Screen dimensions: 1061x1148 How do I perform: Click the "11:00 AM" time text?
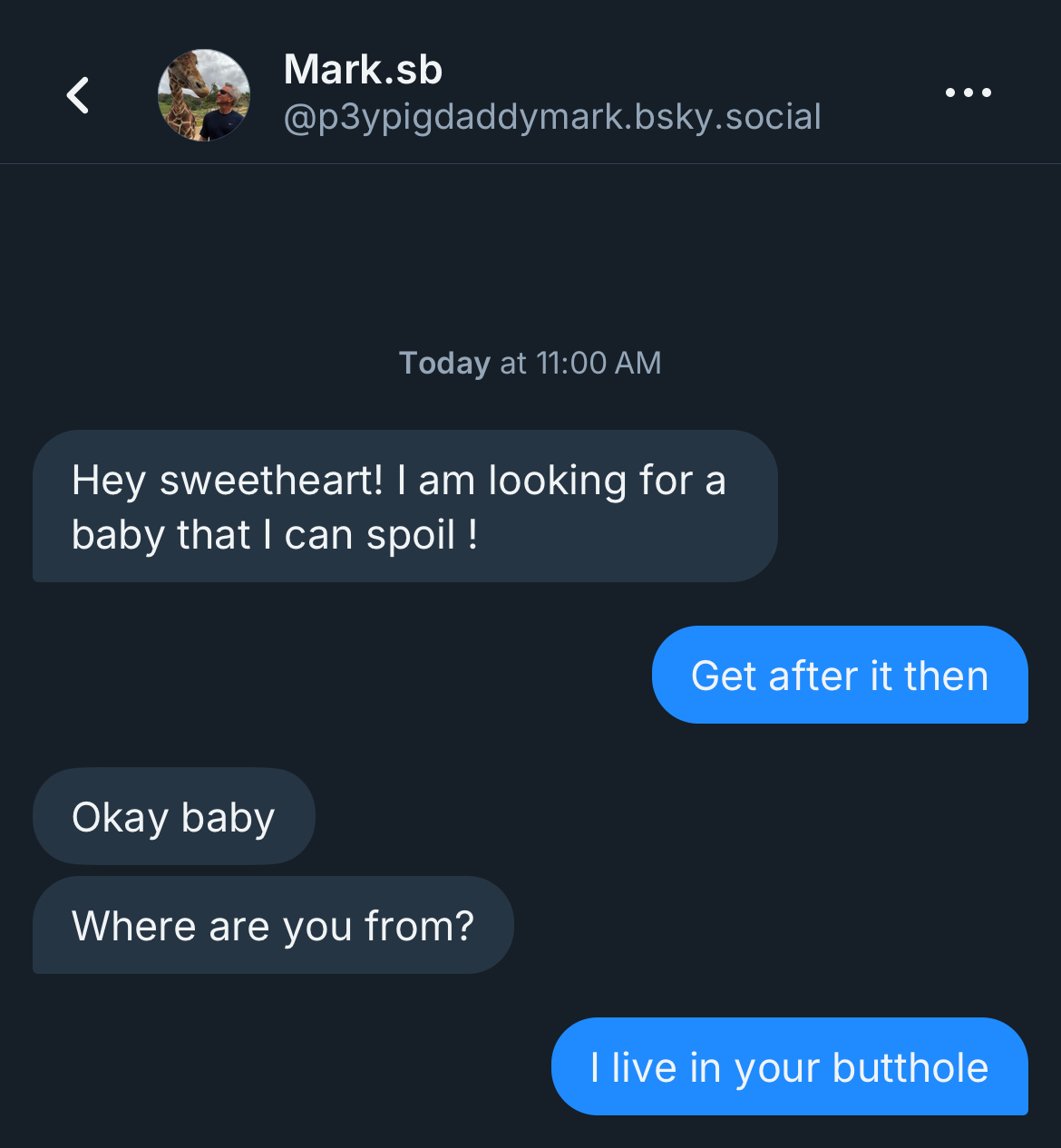599,363
